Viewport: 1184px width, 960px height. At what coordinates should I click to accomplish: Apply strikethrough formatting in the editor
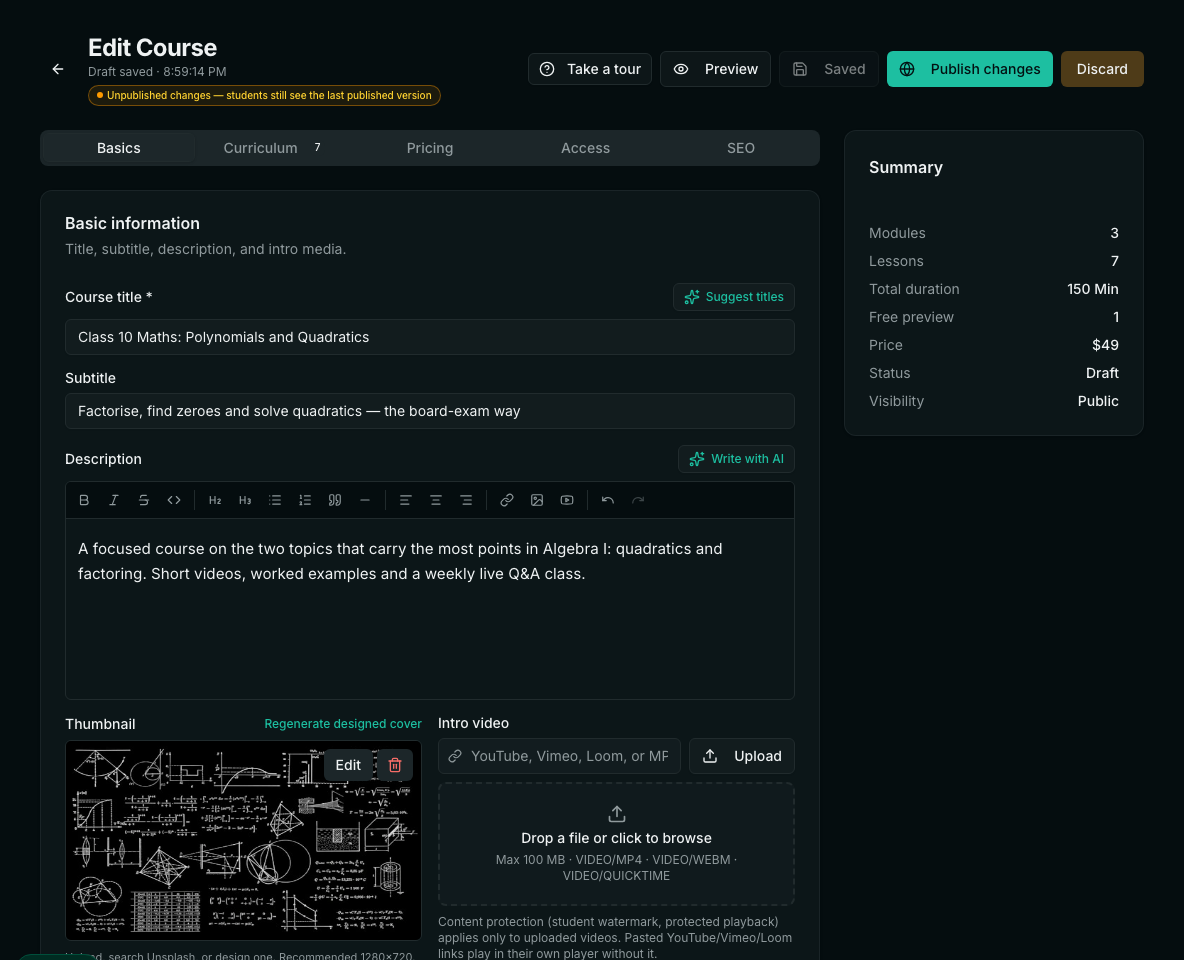143,500
